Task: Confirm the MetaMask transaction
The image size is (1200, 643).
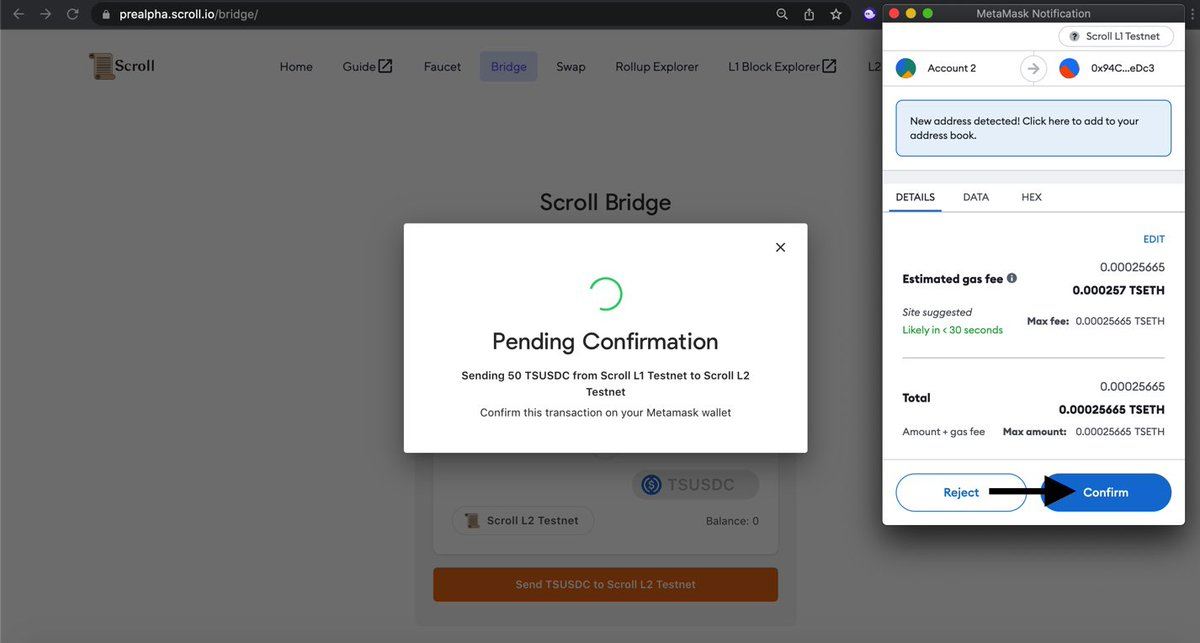Action: pyautogui.click(x=1105, y=493)
